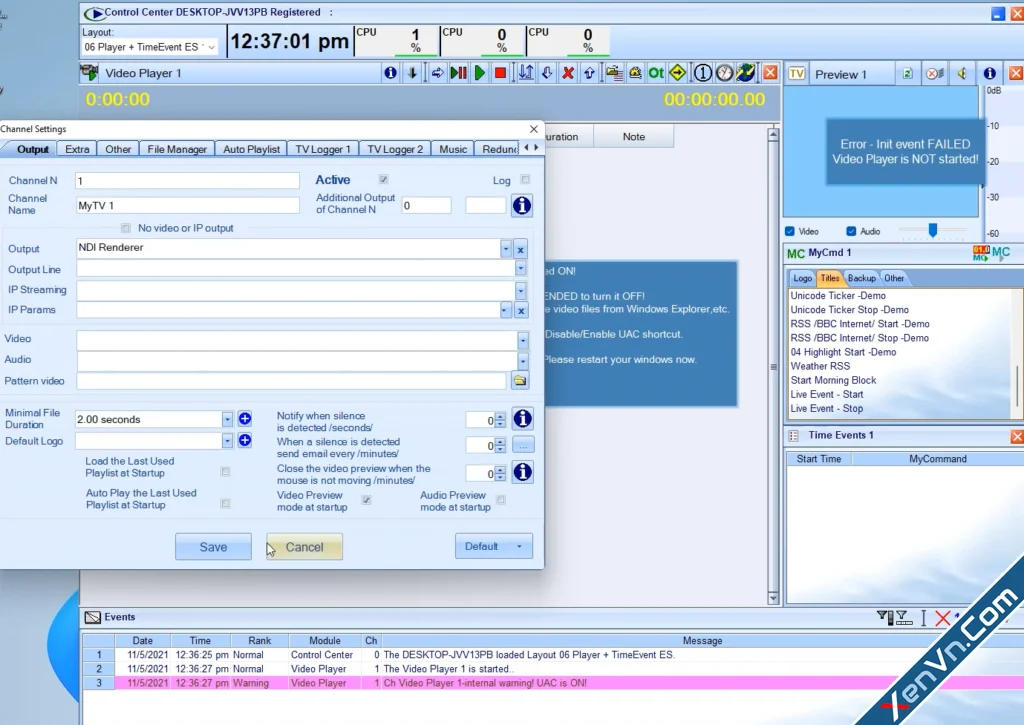Image resolution: width=1024 pixels, height=725 pixels.
Task: Click the green Ot icon in player toolbar
Action: point(656,73)
